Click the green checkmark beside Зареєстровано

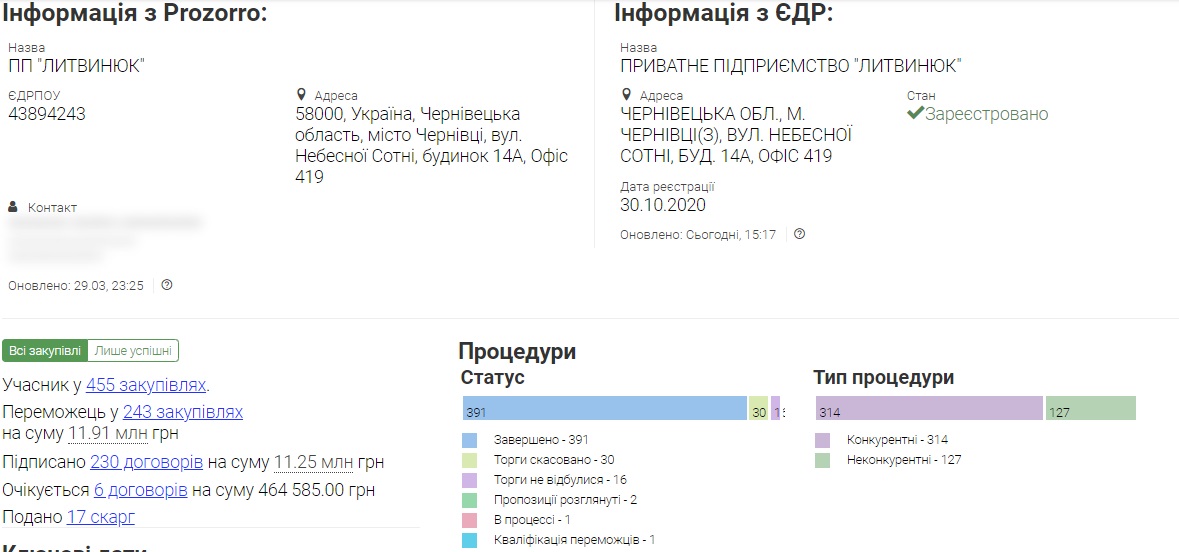(914, 114)
